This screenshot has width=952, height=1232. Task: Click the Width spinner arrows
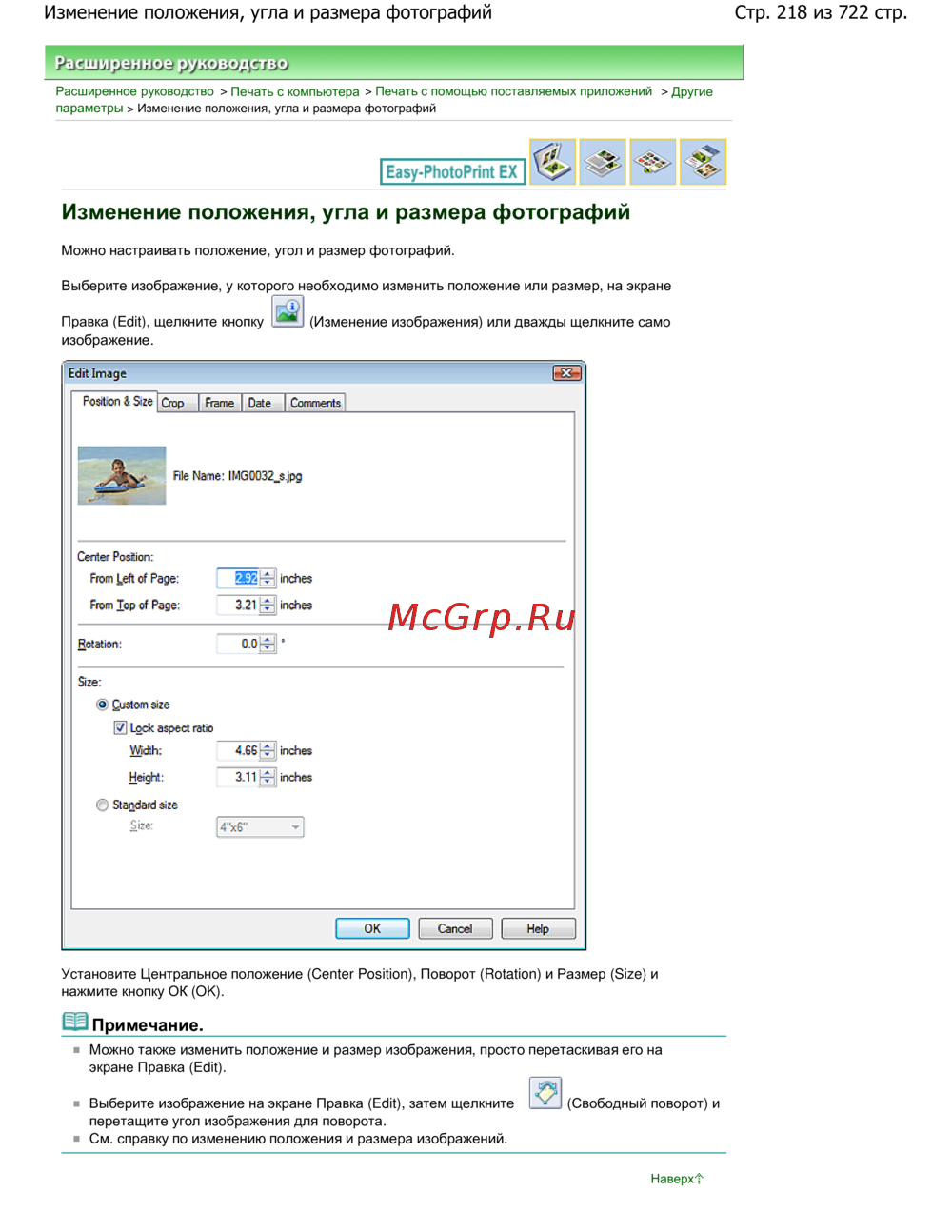[x=268, y=751]
